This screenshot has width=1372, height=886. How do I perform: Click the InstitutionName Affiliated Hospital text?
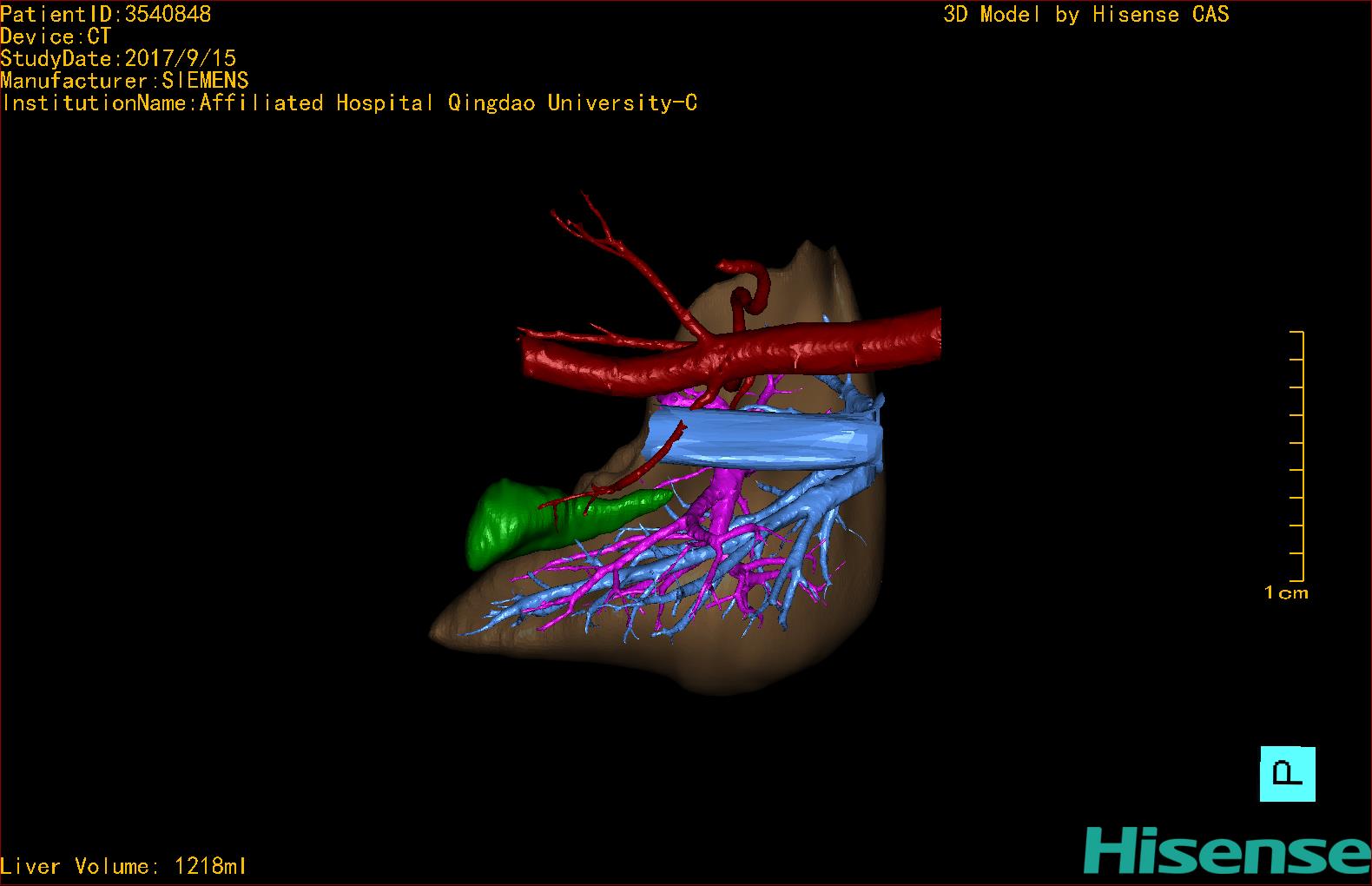point(349,103)
